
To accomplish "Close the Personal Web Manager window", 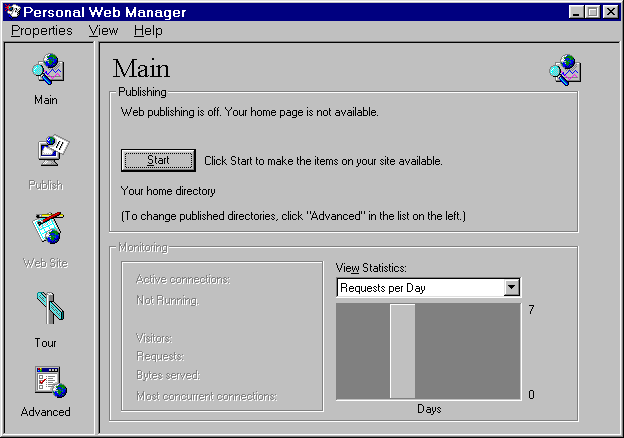I will pyautogui.click(x=610, y=12).
